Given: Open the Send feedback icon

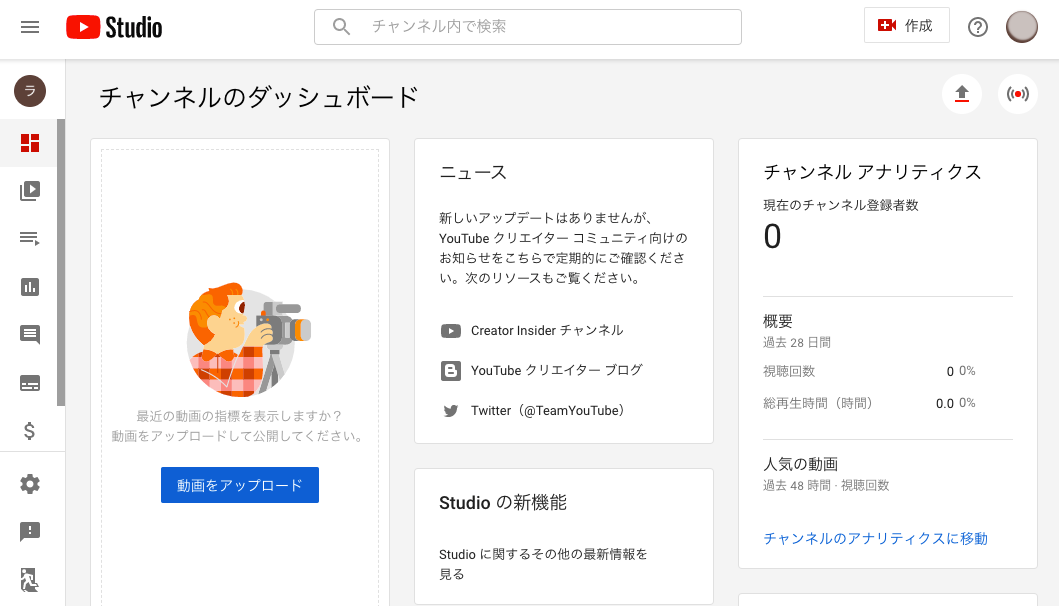Looking at the screenshot, I should (30, 531).
